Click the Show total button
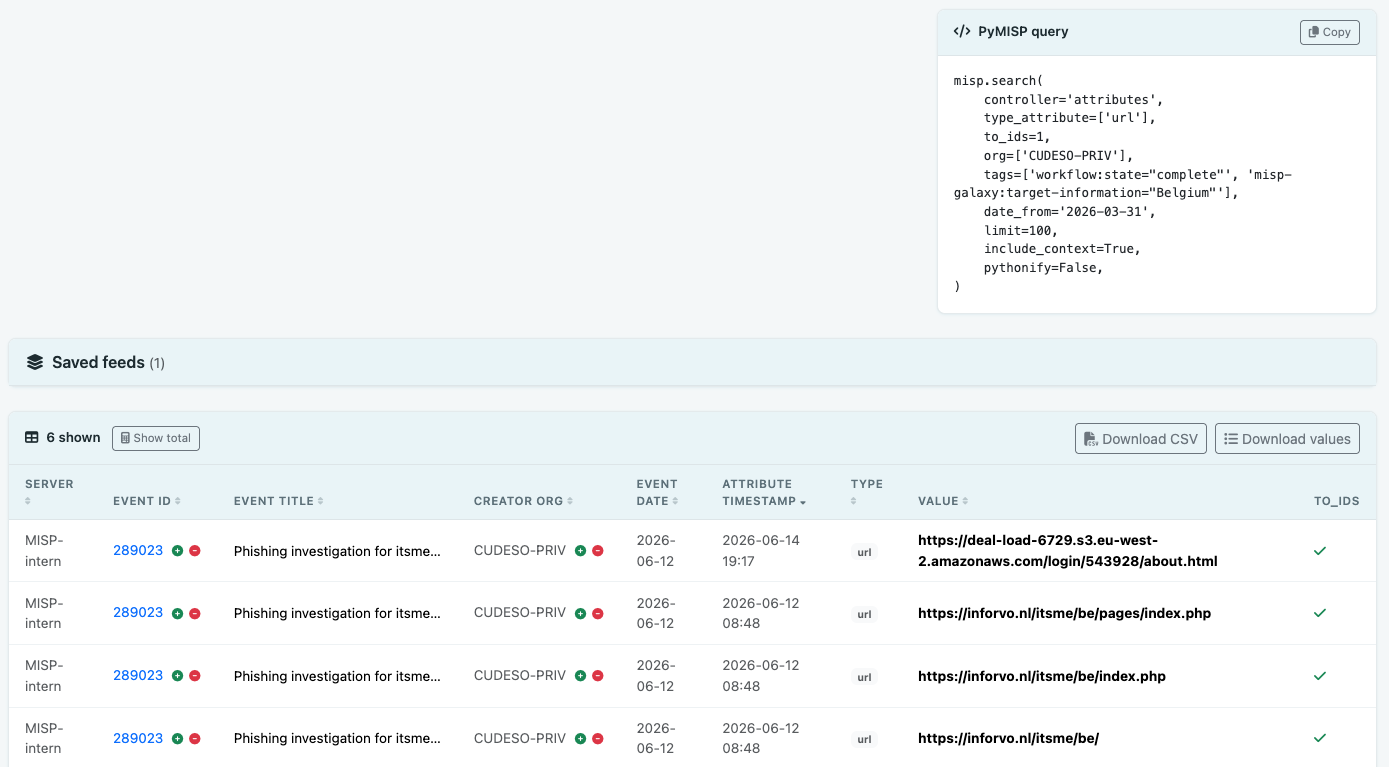The width and height of the screenshot is (1389, 767). [x=156, y=438]
